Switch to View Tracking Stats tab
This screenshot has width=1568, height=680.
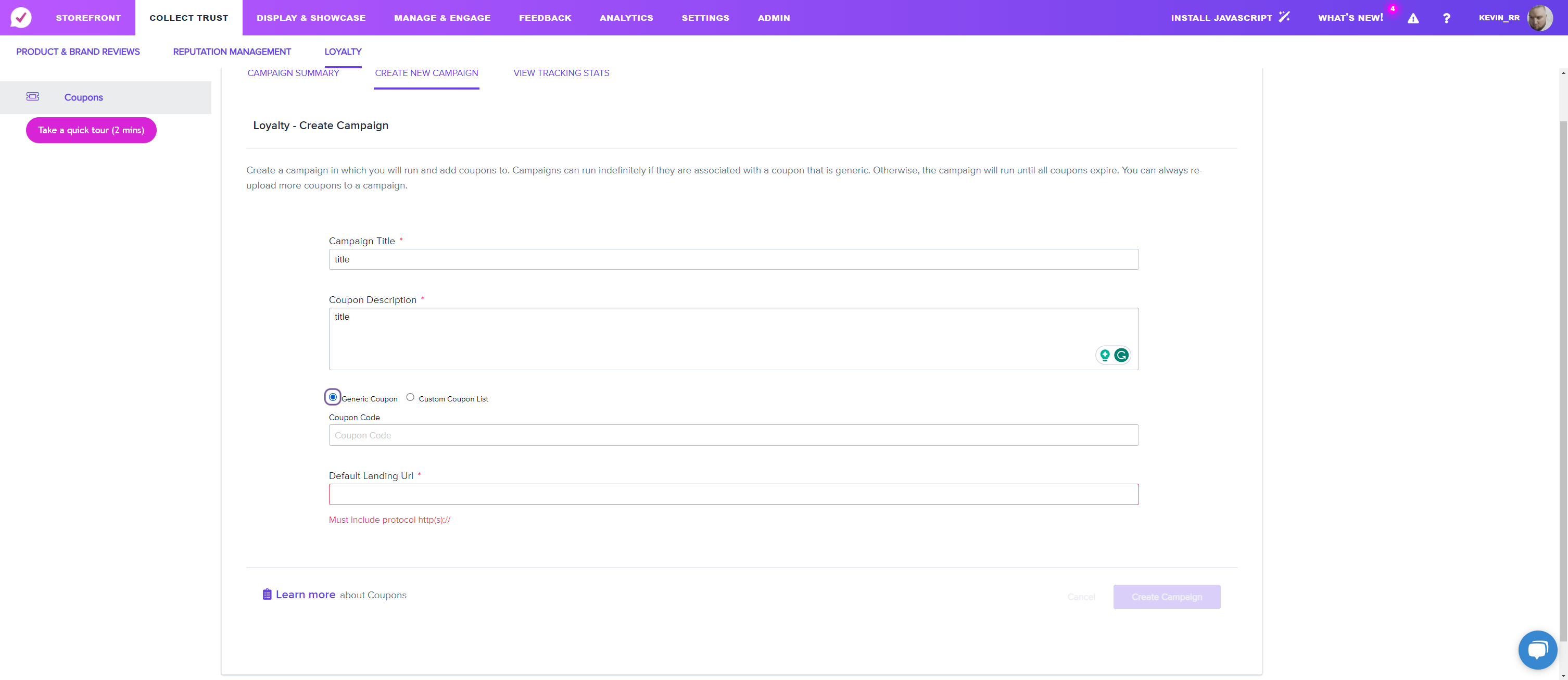point(561,73)
